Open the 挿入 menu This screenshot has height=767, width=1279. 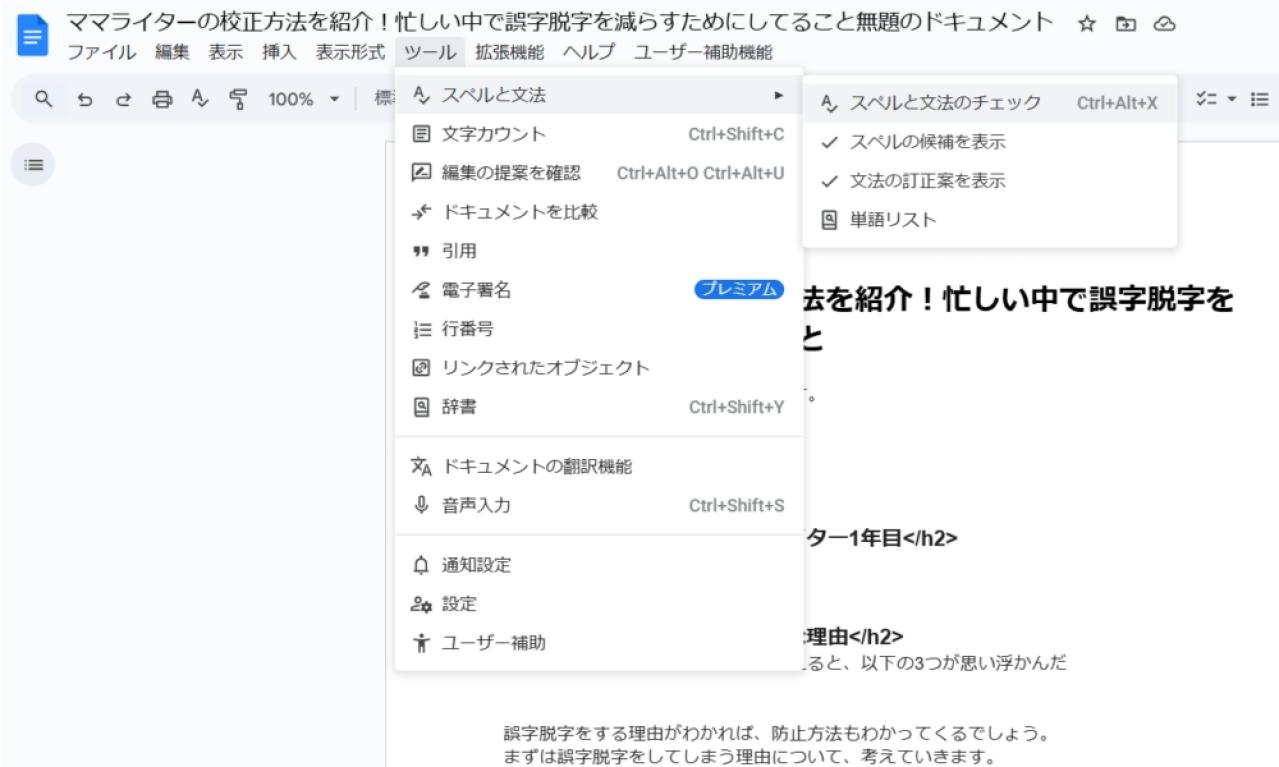(279, 52)
